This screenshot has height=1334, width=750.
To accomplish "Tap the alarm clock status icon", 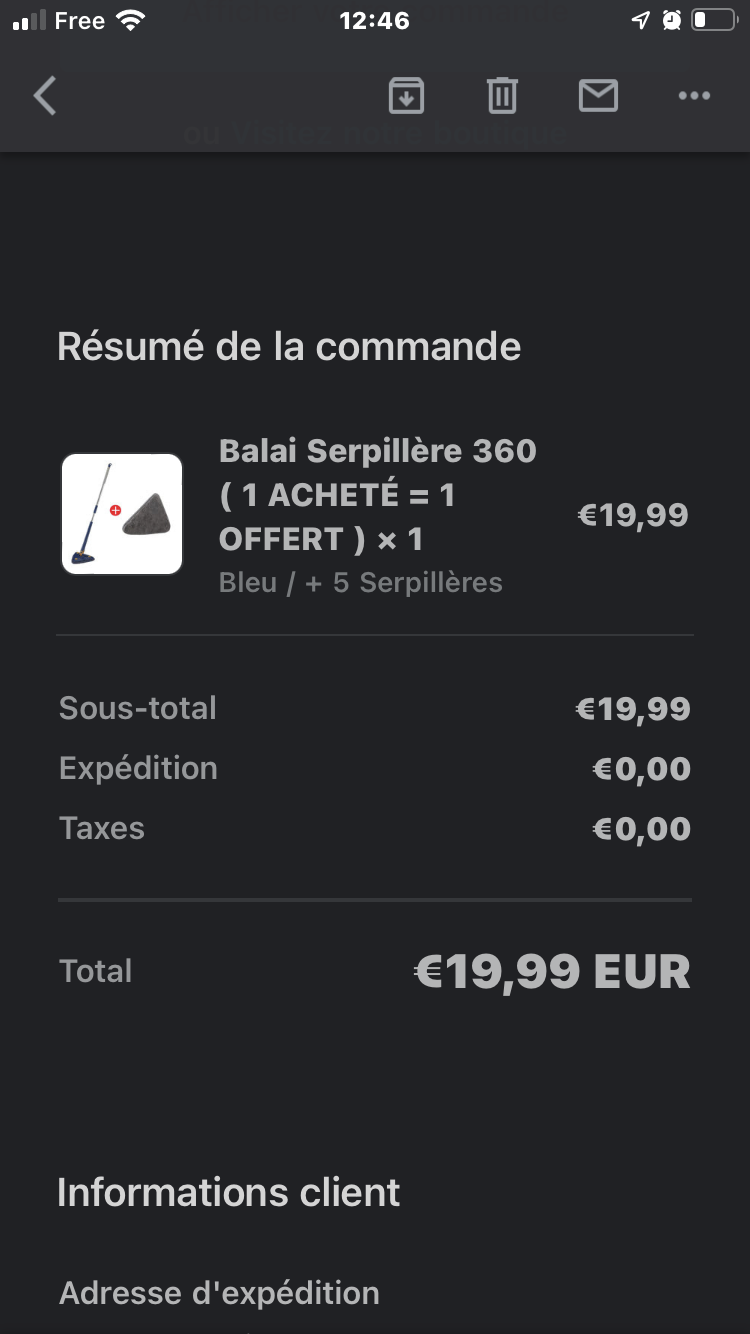I will [672, 20].
